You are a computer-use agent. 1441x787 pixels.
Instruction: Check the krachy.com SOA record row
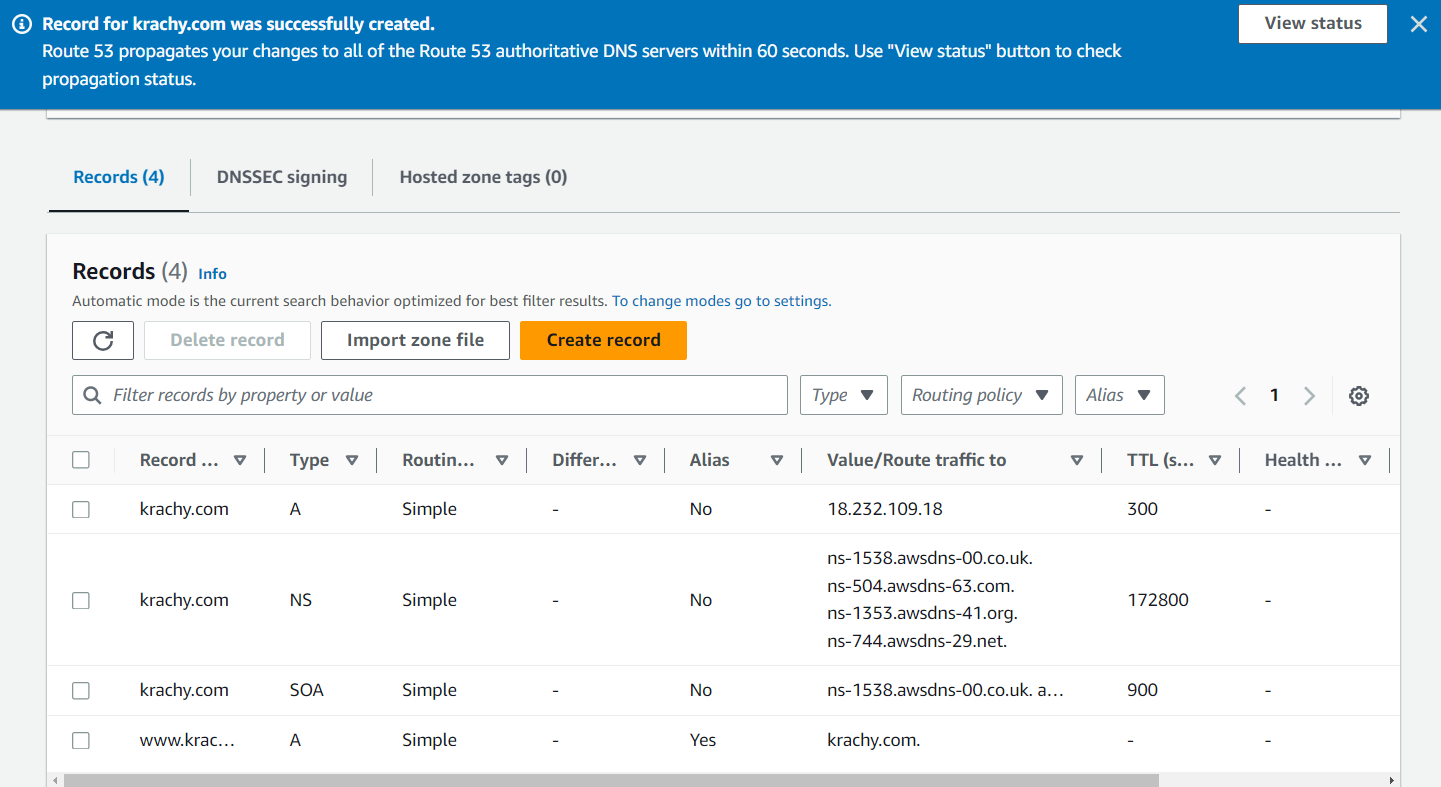click(x=81, y=691)
